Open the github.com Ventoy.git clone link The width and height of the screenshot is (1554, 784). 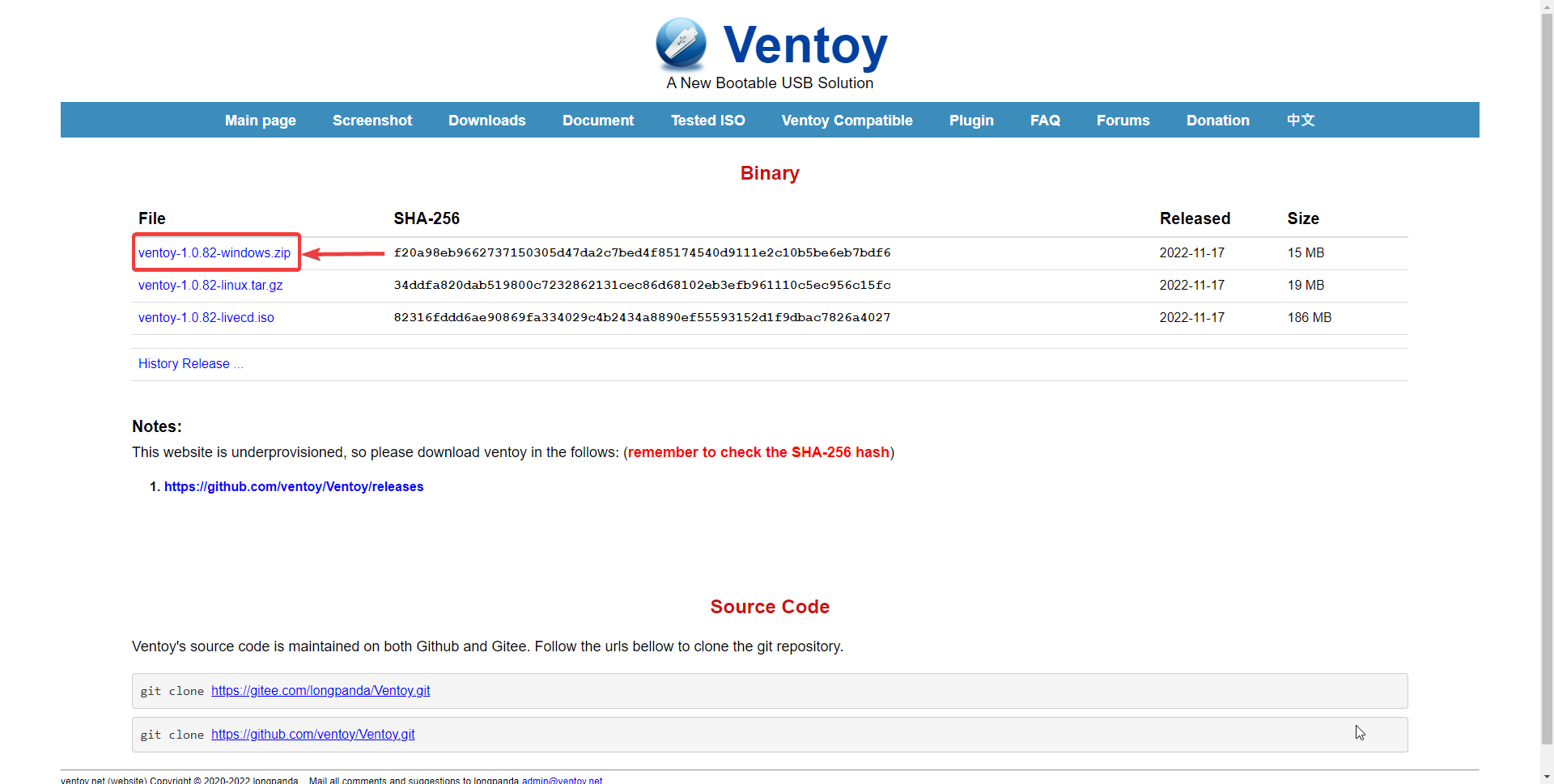313,735
